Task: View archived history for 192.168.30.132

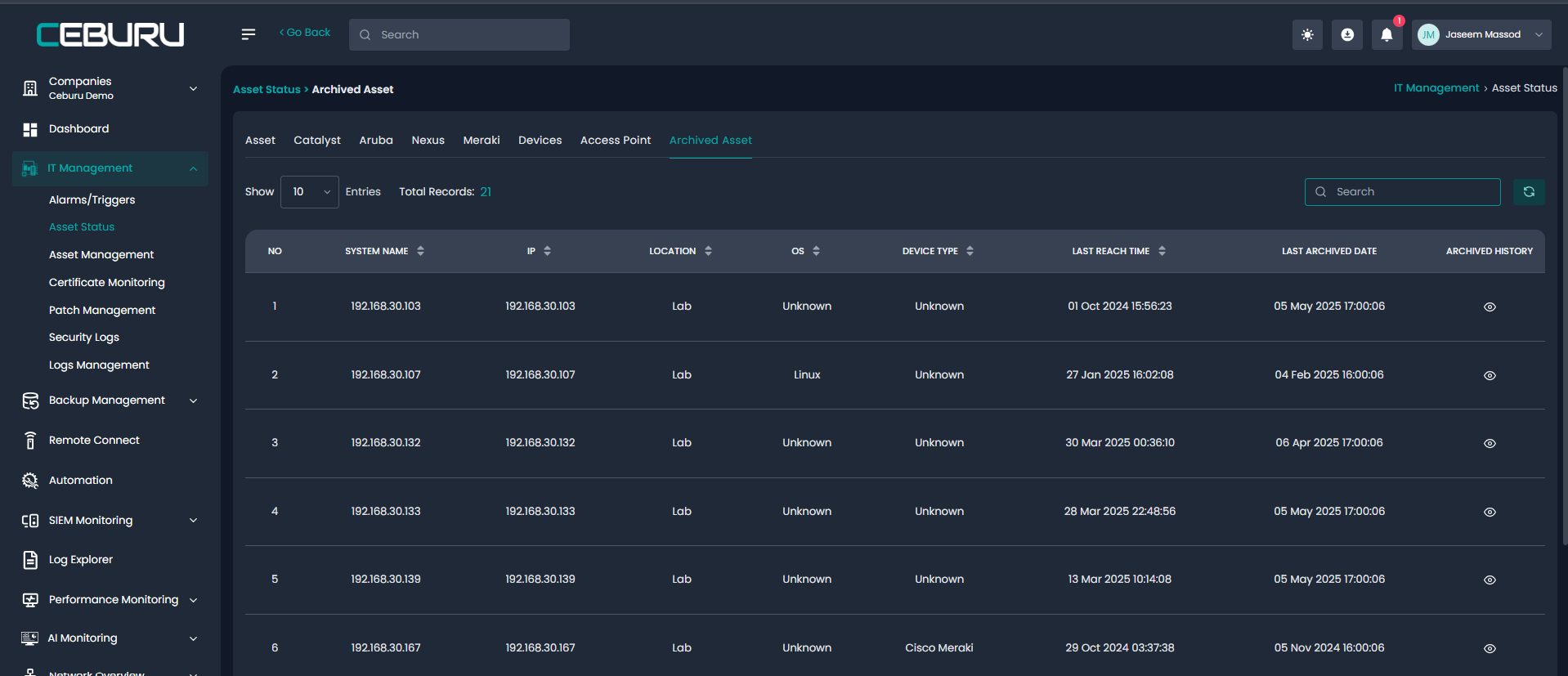Action: [1490, 443]
